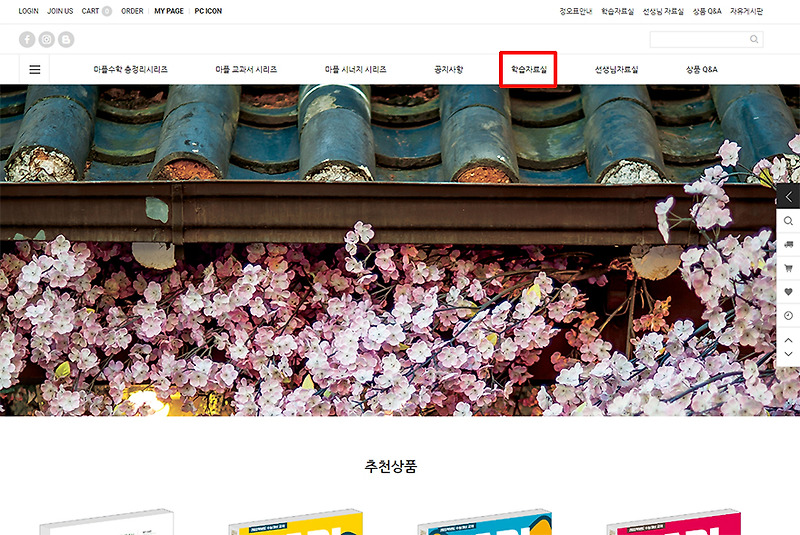The image size is (800, 535).
Task: Open the Instagram social icon
Action: (46, 39)
